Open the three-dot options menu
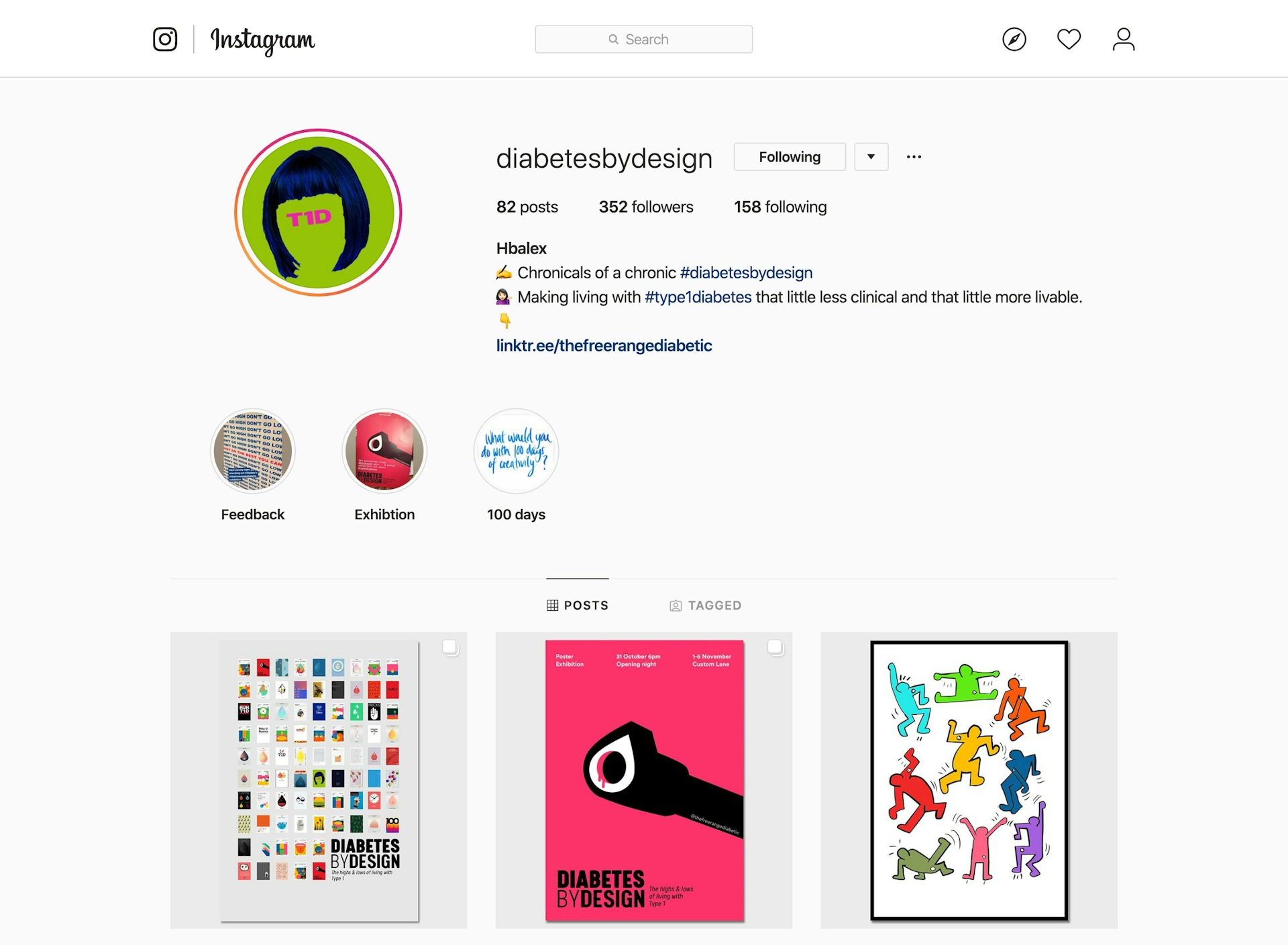This screenshot has height=945, width=1288. pos(914,156)
